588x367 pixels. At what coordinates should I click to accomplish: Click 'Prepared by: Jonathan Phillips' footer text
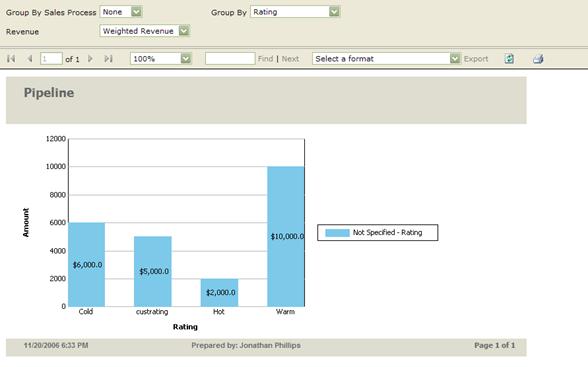click(246, 345)
